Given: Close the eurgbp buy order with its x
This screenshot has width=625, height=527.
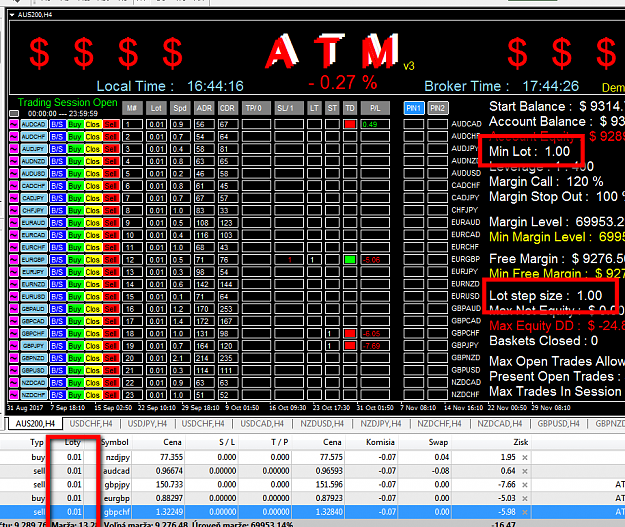Looking at the screenshot, I should (525, 498).
